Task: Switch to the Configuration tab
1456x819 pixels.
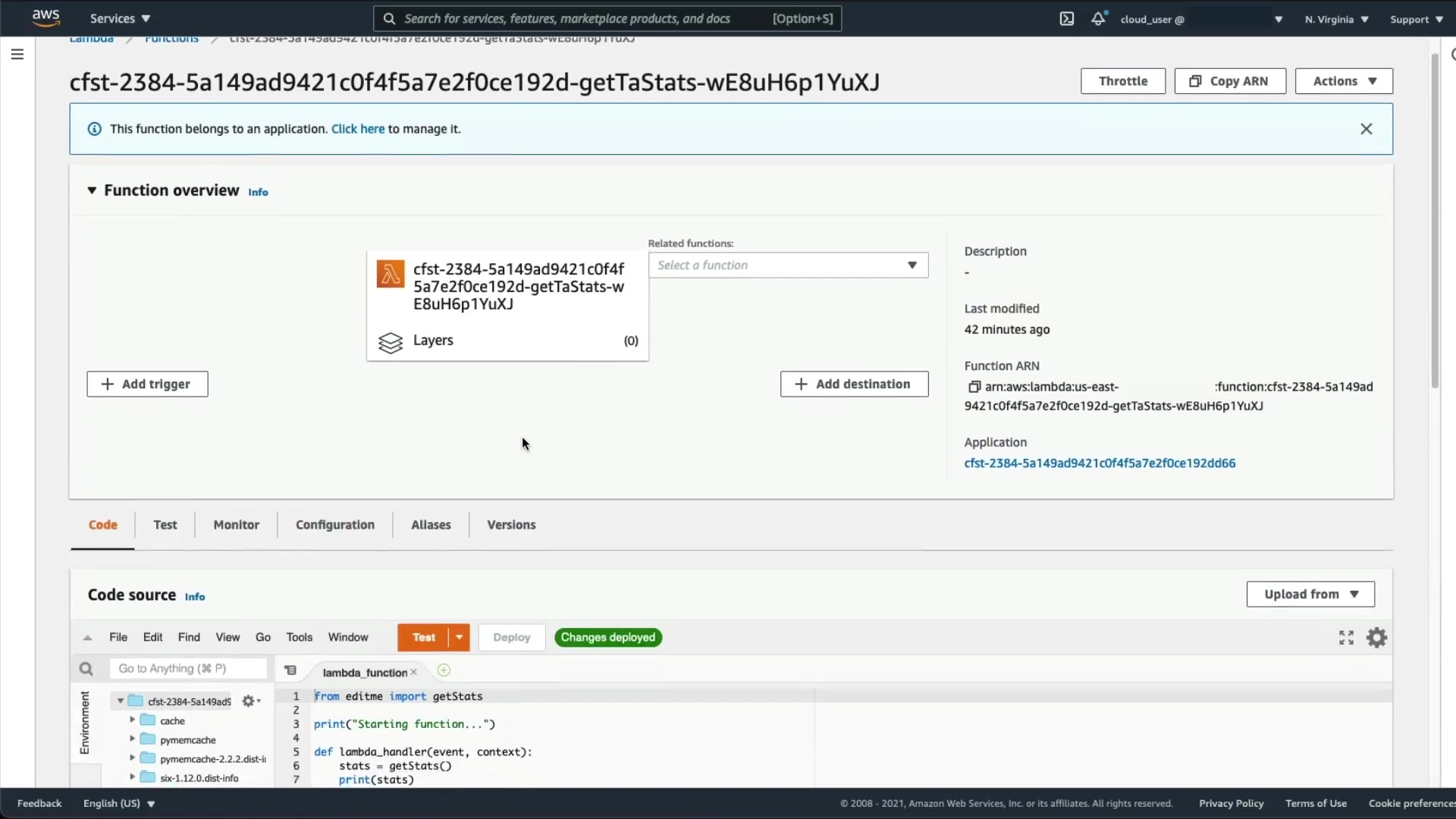Action: point(334,525)
